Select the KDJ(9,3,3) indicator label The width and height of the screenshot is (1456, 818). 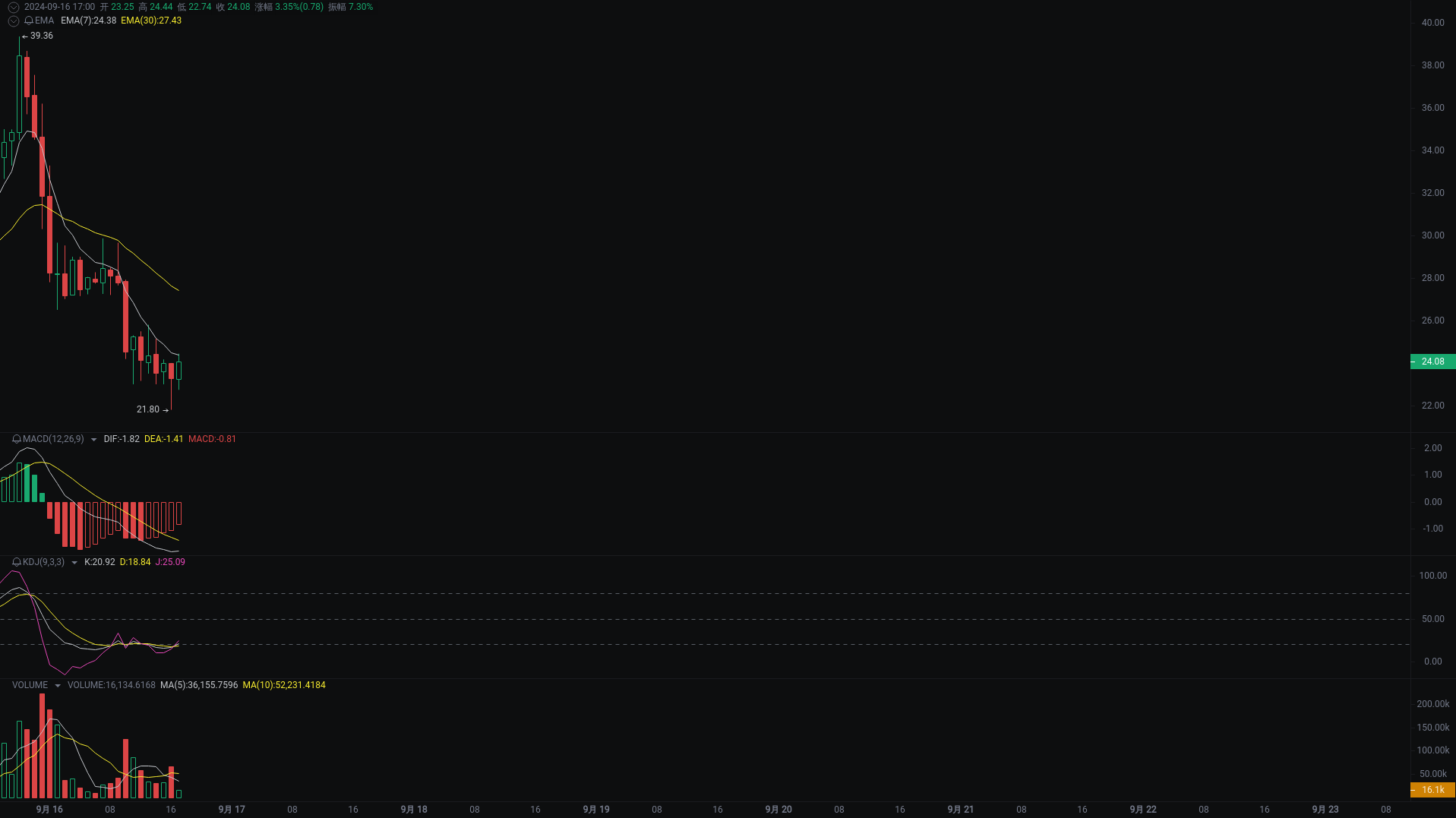click(x=42, y=562)
